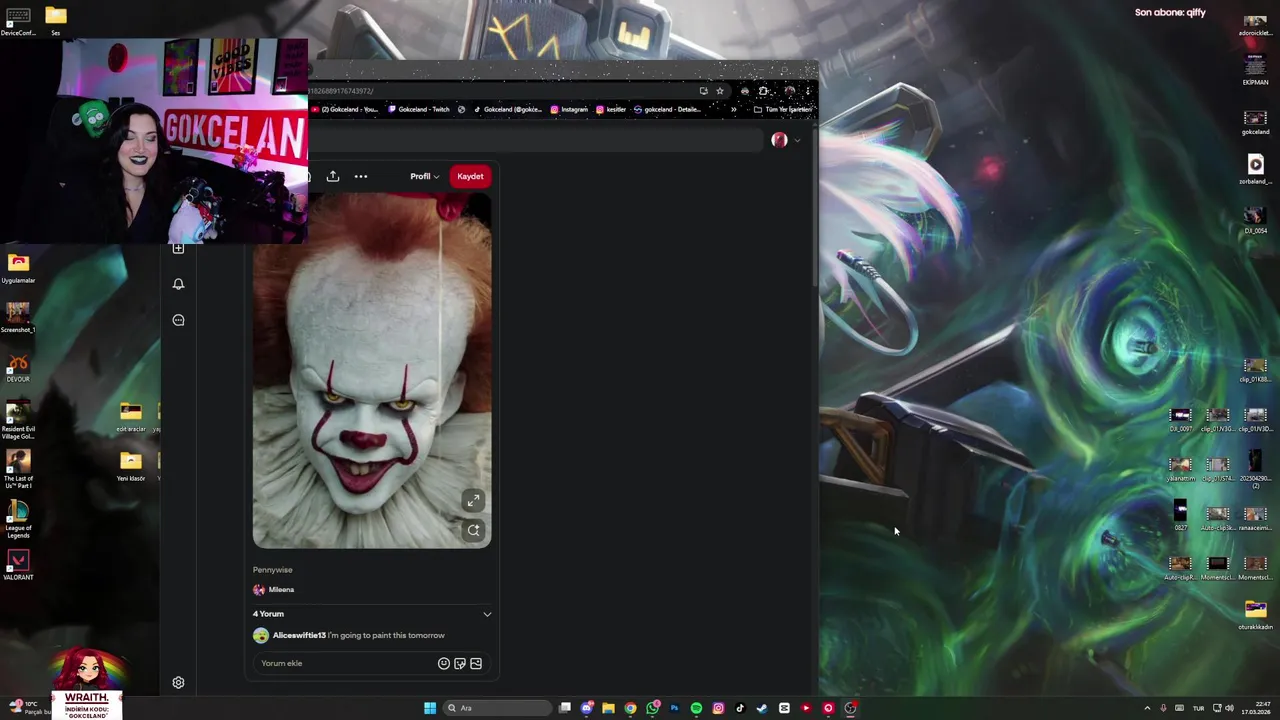The image size is (1280, 720).
Task: Open the Tüm Yer İşaretleri bookmarks folder
Action: tap(783, 109)
